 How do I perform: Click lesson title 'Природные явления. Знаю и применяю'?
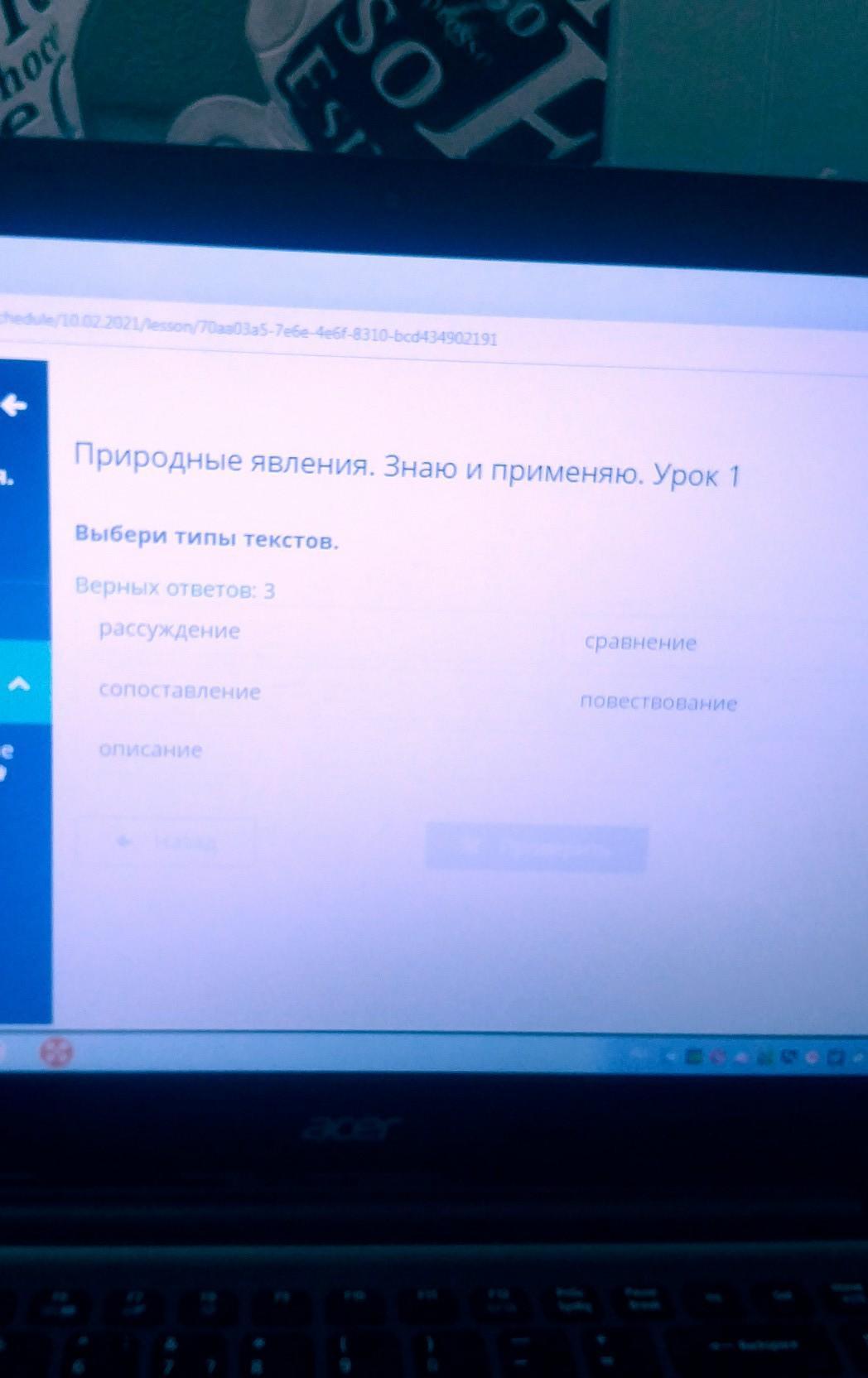[358, 465]
